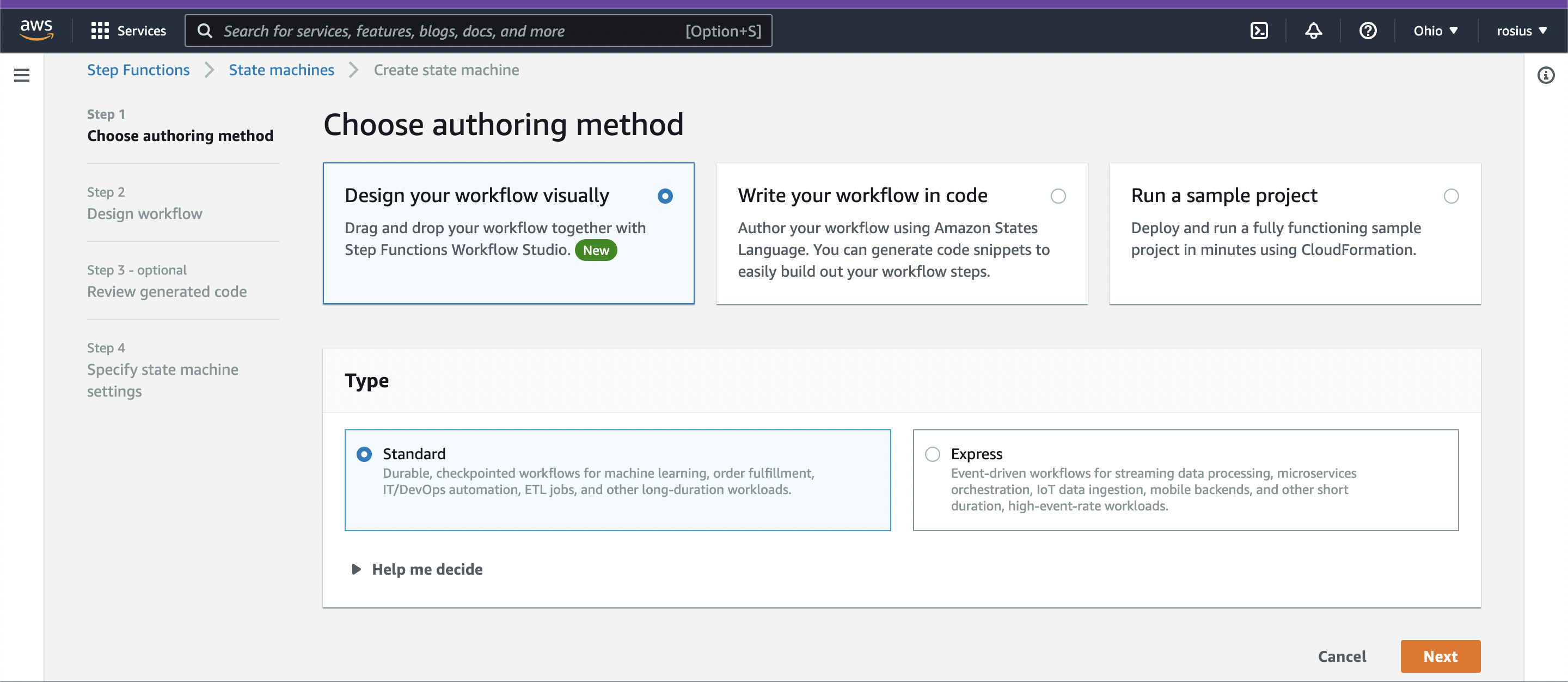The width and height of the screenshot is (1568, 682).
Task: Select the Standard type radio button
Action: [364, 454]
